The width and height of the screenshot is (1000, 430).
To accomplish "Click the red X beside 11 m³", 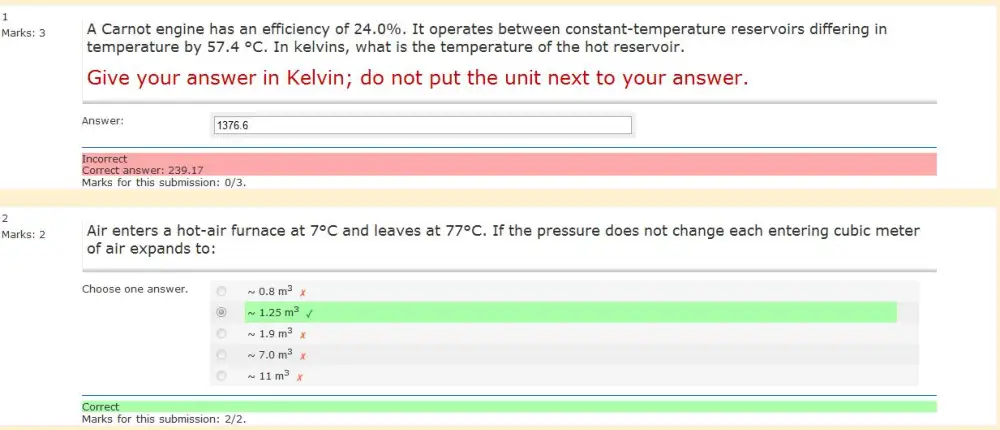I will [x=299, y=377].
